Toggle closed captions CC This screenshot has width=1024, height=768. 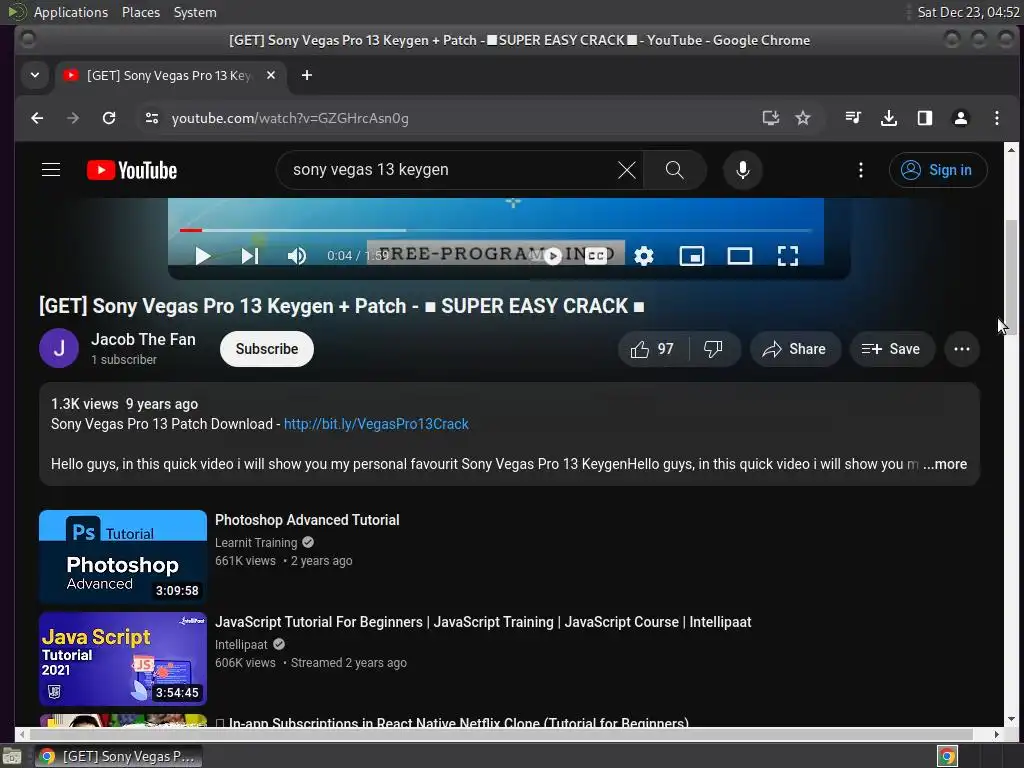595,256
